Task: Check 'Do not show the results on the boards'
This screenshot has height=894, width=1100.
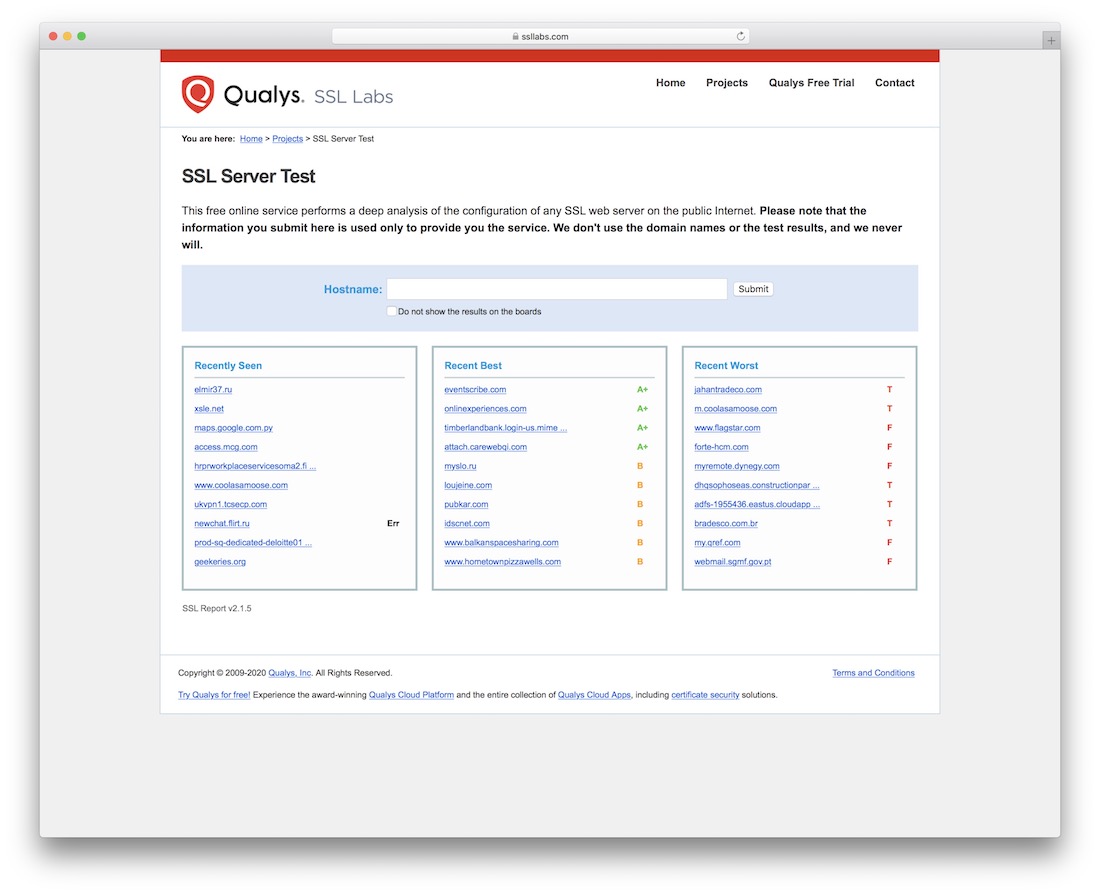Action: coord(391,311)
